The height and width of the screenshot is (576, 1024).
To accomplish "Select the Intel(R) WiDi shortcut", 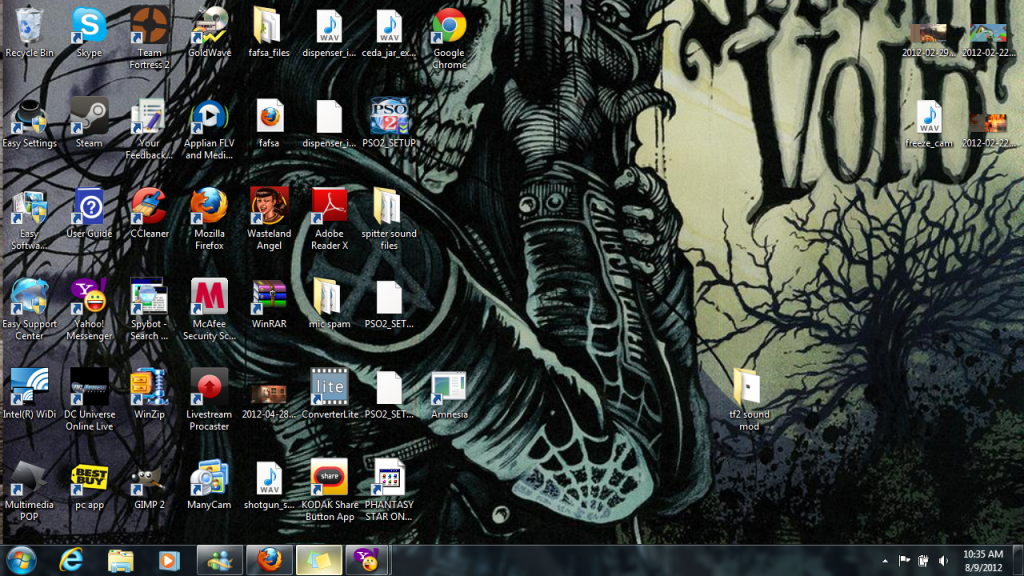I will point(29,394).
